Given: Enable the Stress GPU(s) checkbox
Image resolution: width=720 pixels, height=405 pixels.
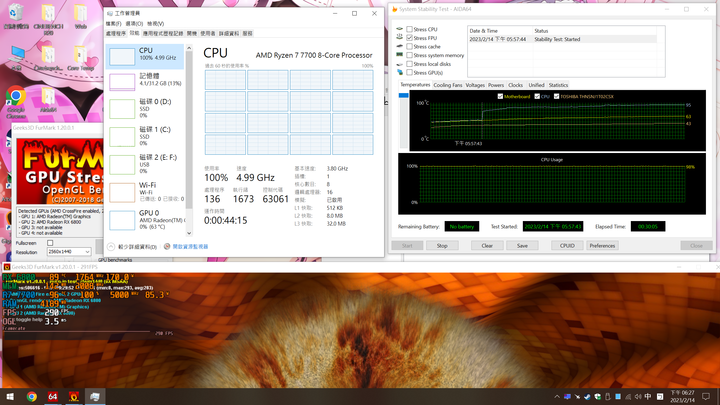Looking at the screenshot, I should (x=410, y=73).
